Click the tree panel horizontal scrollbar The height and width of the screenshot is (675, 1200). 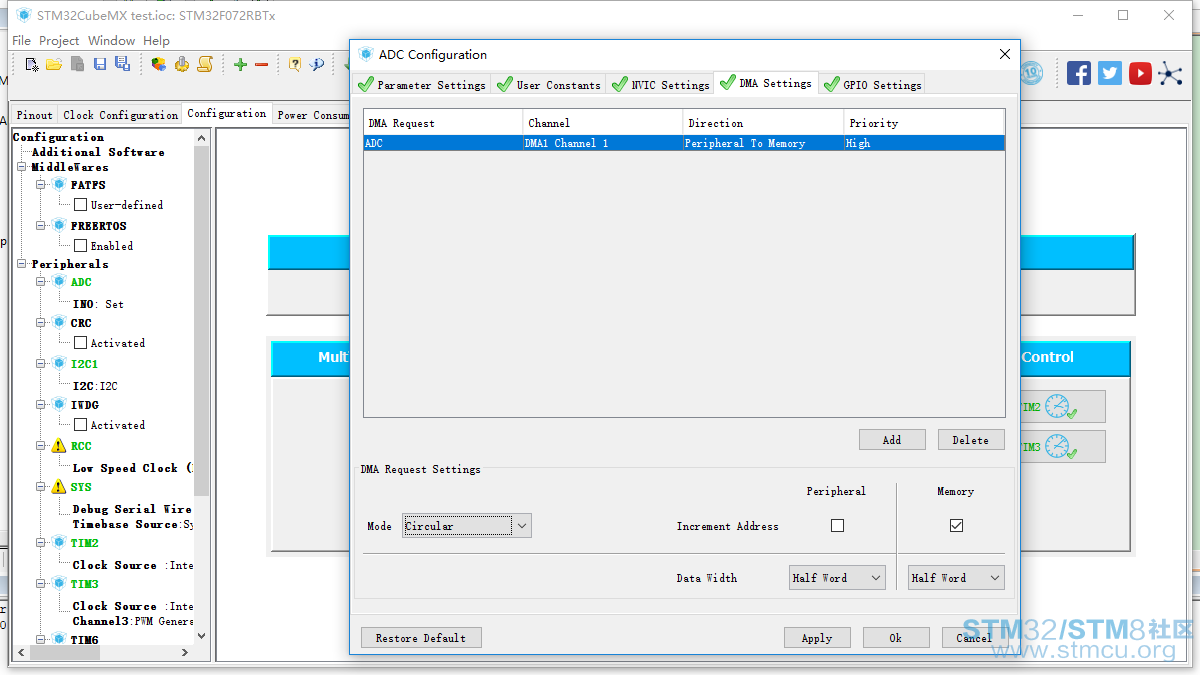pyautogui.click(x=101, y=652)
